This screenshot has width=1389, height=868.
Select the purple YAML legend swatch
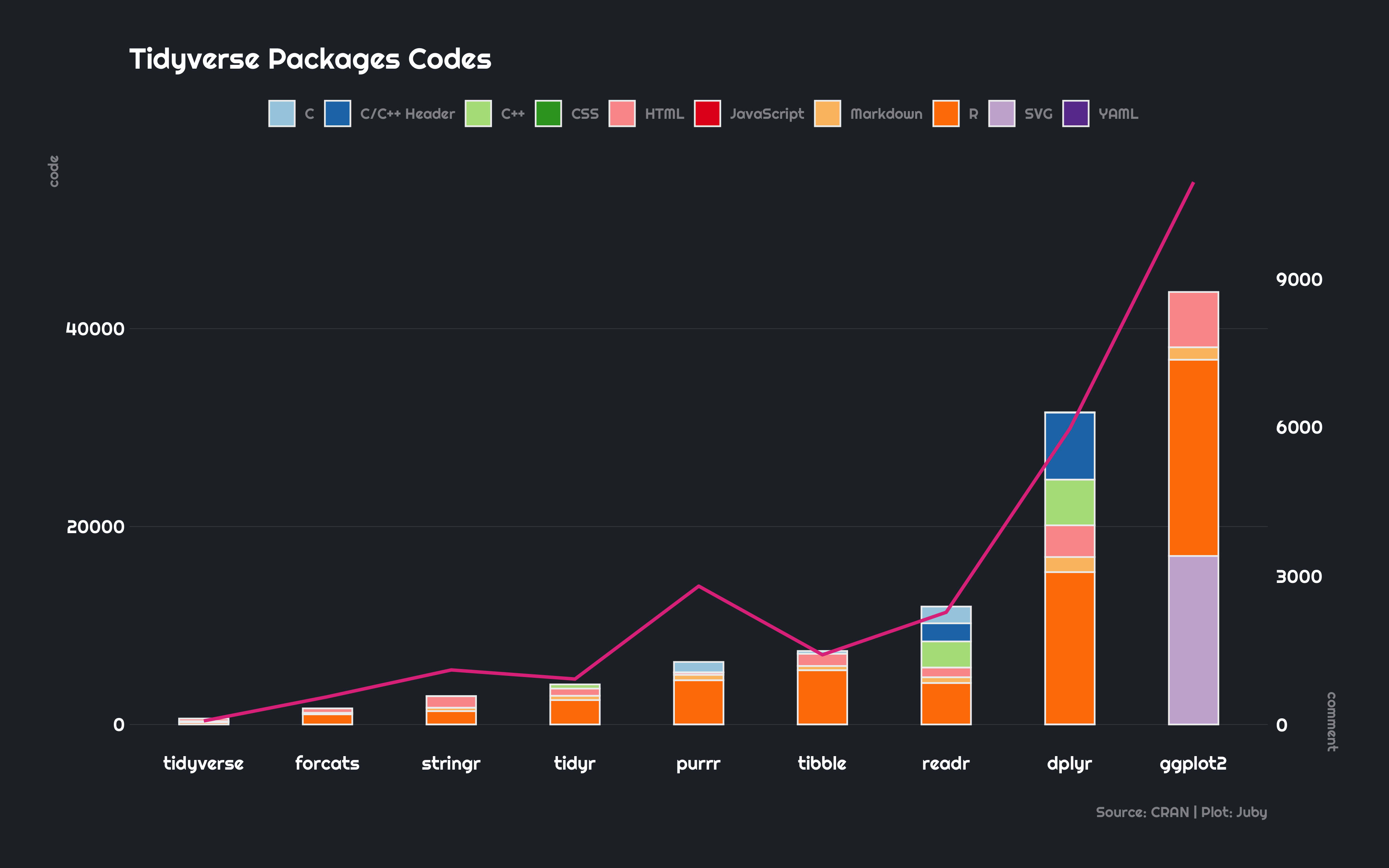pos(1076,114)
